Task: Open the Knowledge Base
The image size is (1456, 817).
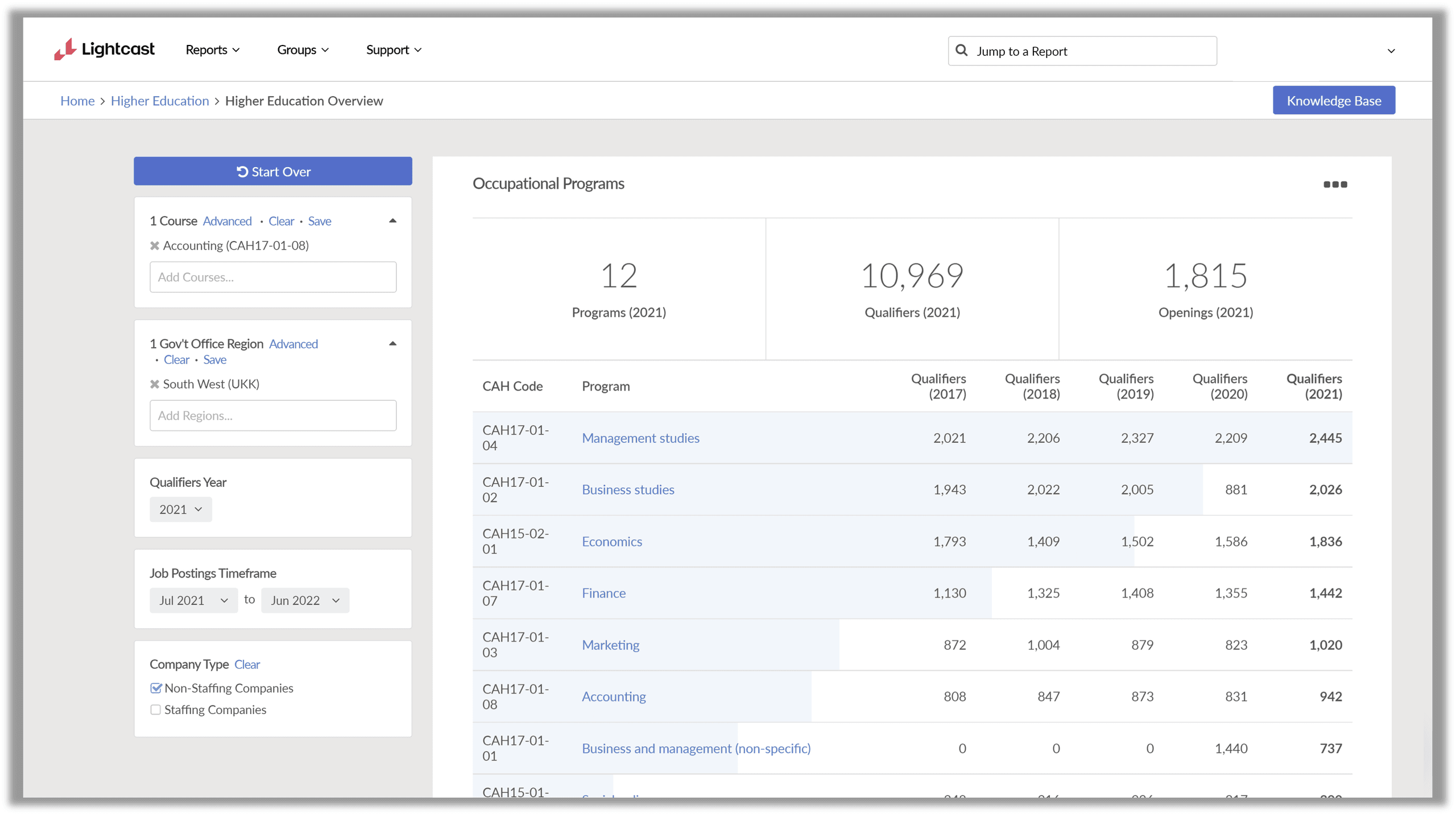Action: 1333,101
